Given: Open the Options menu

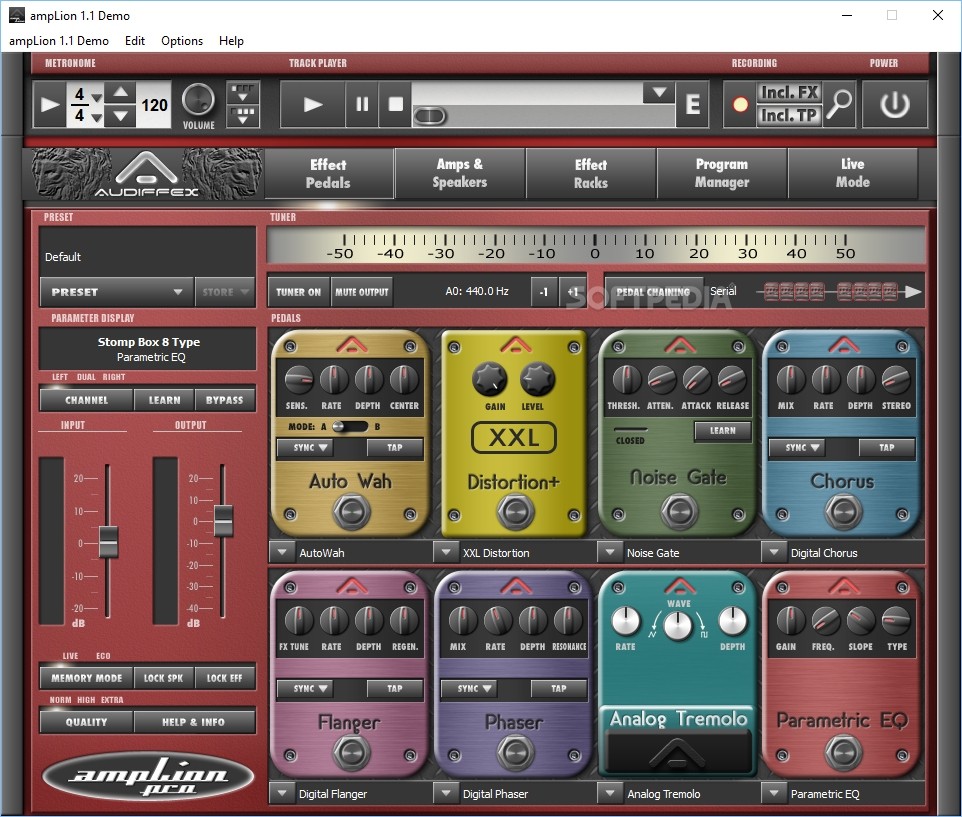Looking at the screenshot, I should 182,40.
